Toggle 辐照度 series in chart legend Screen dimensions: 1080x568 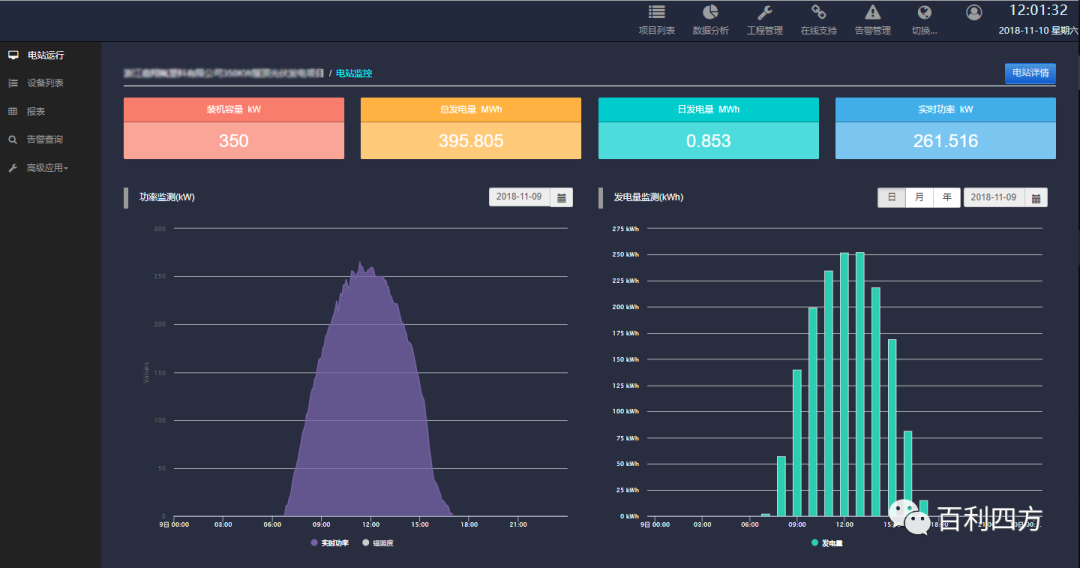377,543
